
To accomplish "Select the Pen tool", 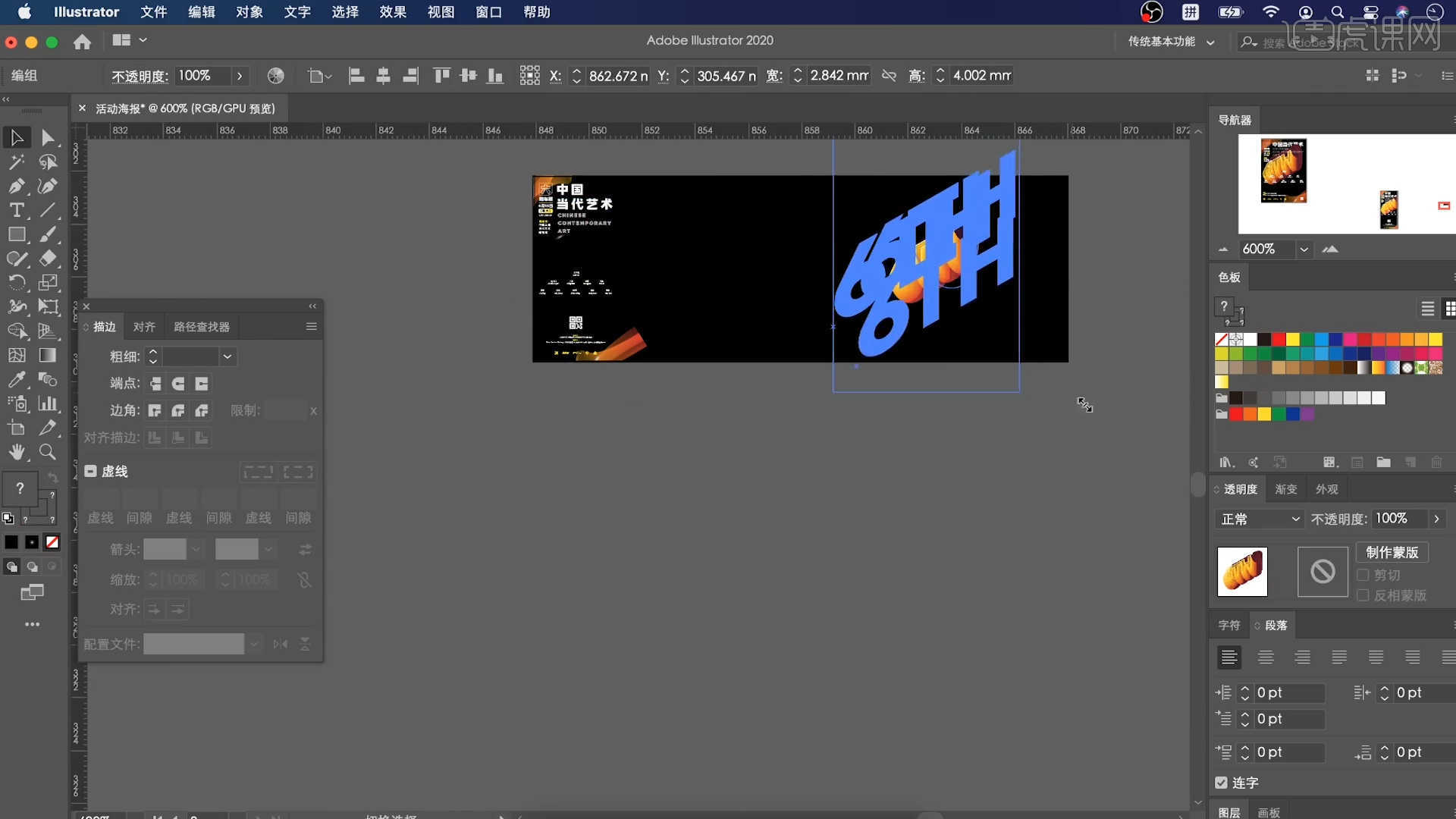I will point(17,186).
